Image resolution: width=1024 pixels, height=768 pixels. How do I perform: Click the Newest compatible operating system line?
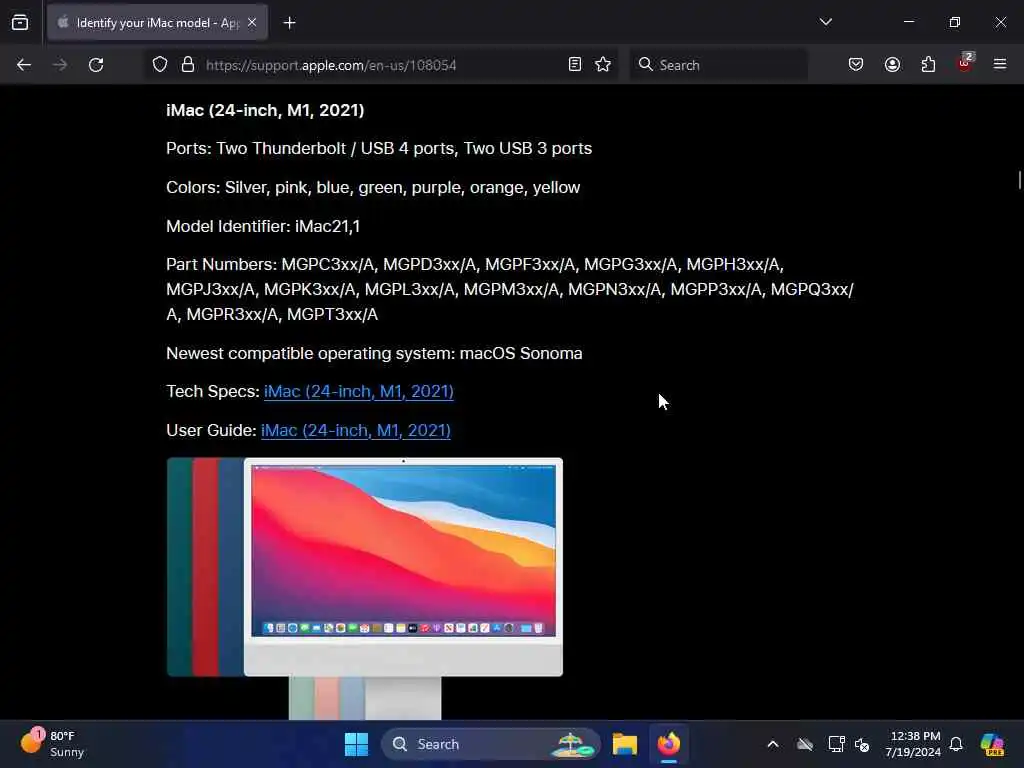374,353
